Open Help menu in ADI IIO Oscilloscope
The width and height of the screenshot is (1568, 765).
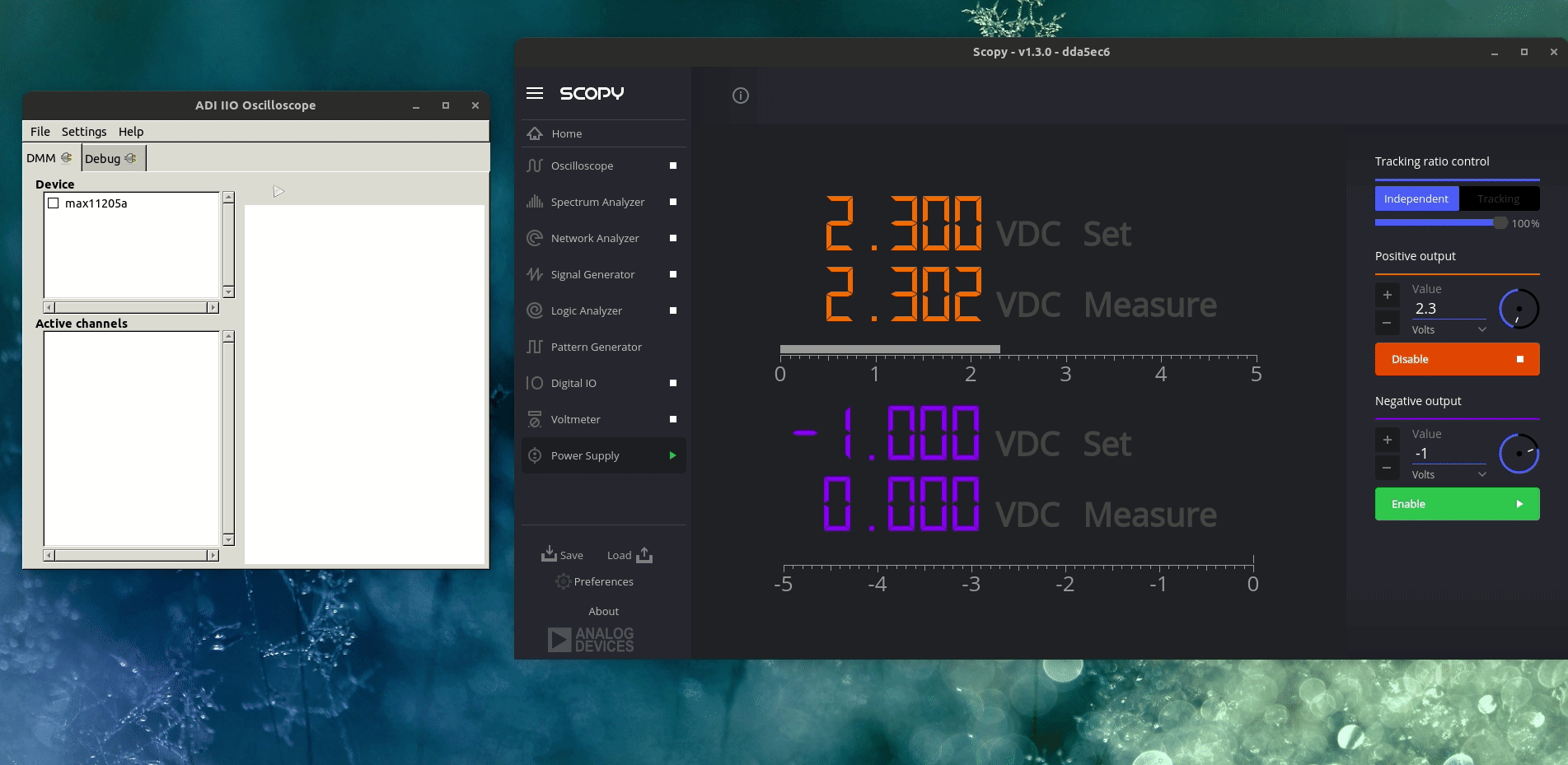131,132
